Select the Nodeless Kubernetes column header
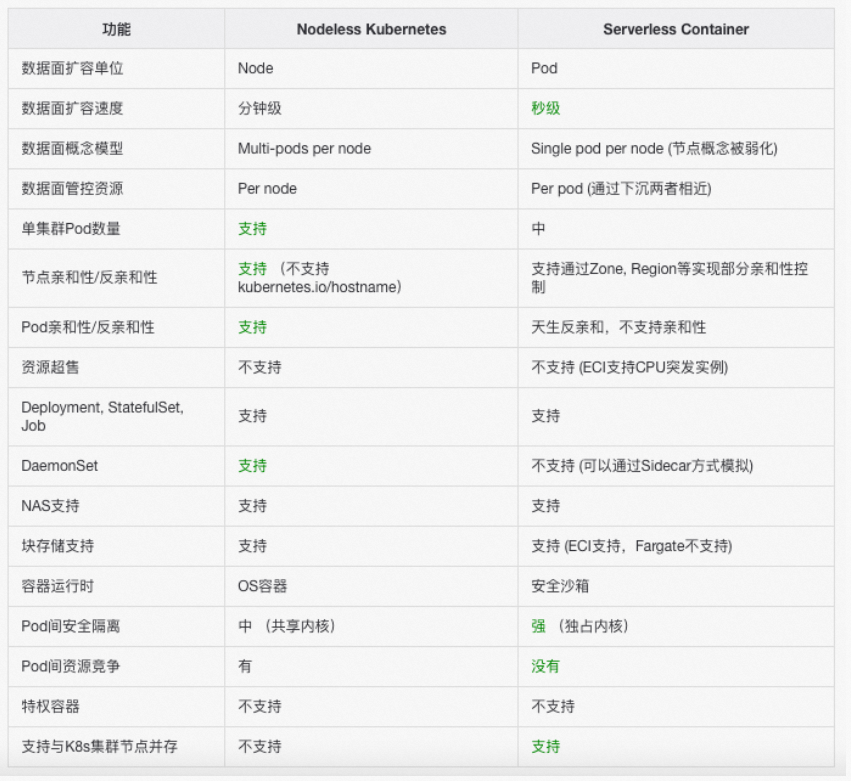This screenshot has width=851, height=781. [x=370, y=29]
